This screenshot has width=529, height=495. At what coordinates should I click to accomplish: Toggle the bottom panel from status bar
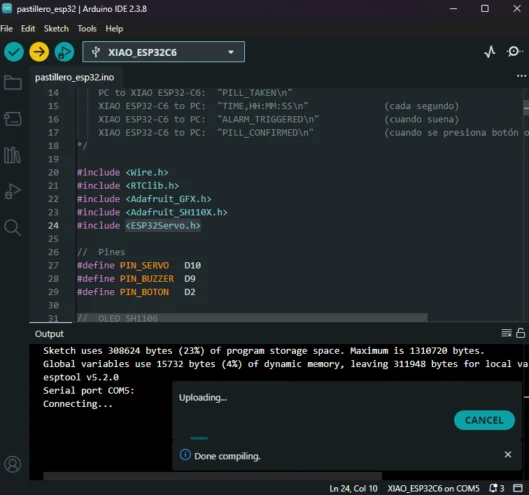[518, 488]
